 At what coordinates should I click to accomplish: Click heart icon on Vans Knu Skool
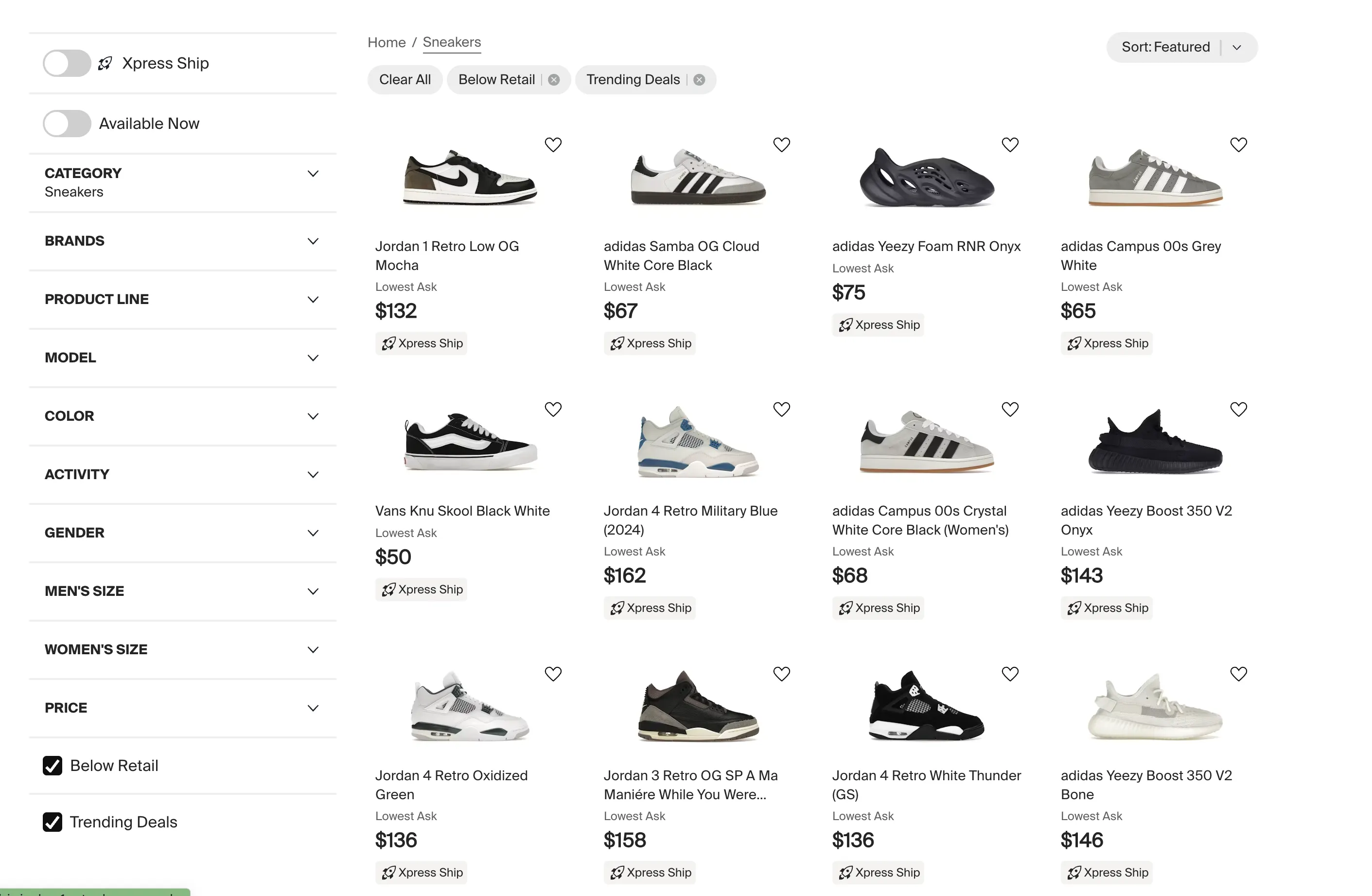pyautogui.click(x=553, y=409)
